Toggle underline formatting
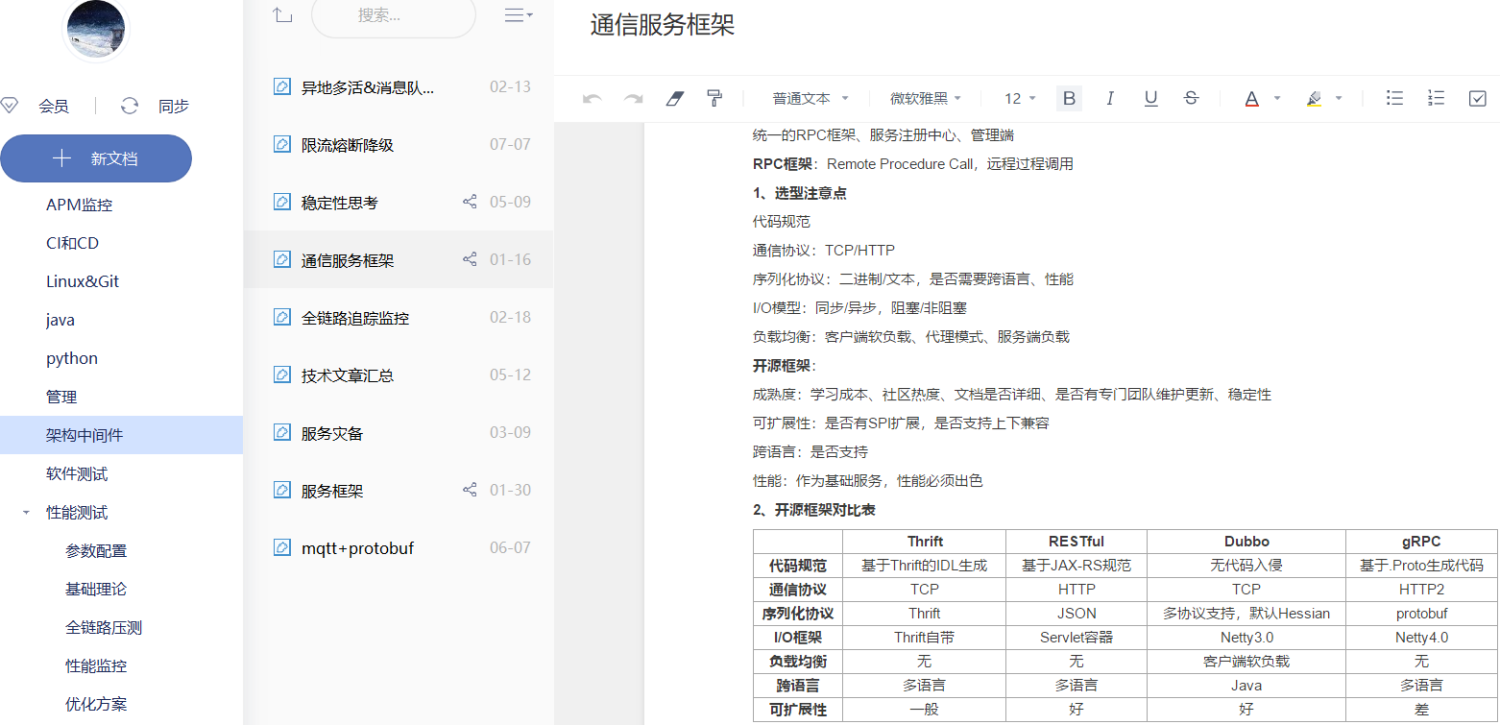Viewport: 1500px width, 725px height. pyautogui.click(x=1150, y=98)
